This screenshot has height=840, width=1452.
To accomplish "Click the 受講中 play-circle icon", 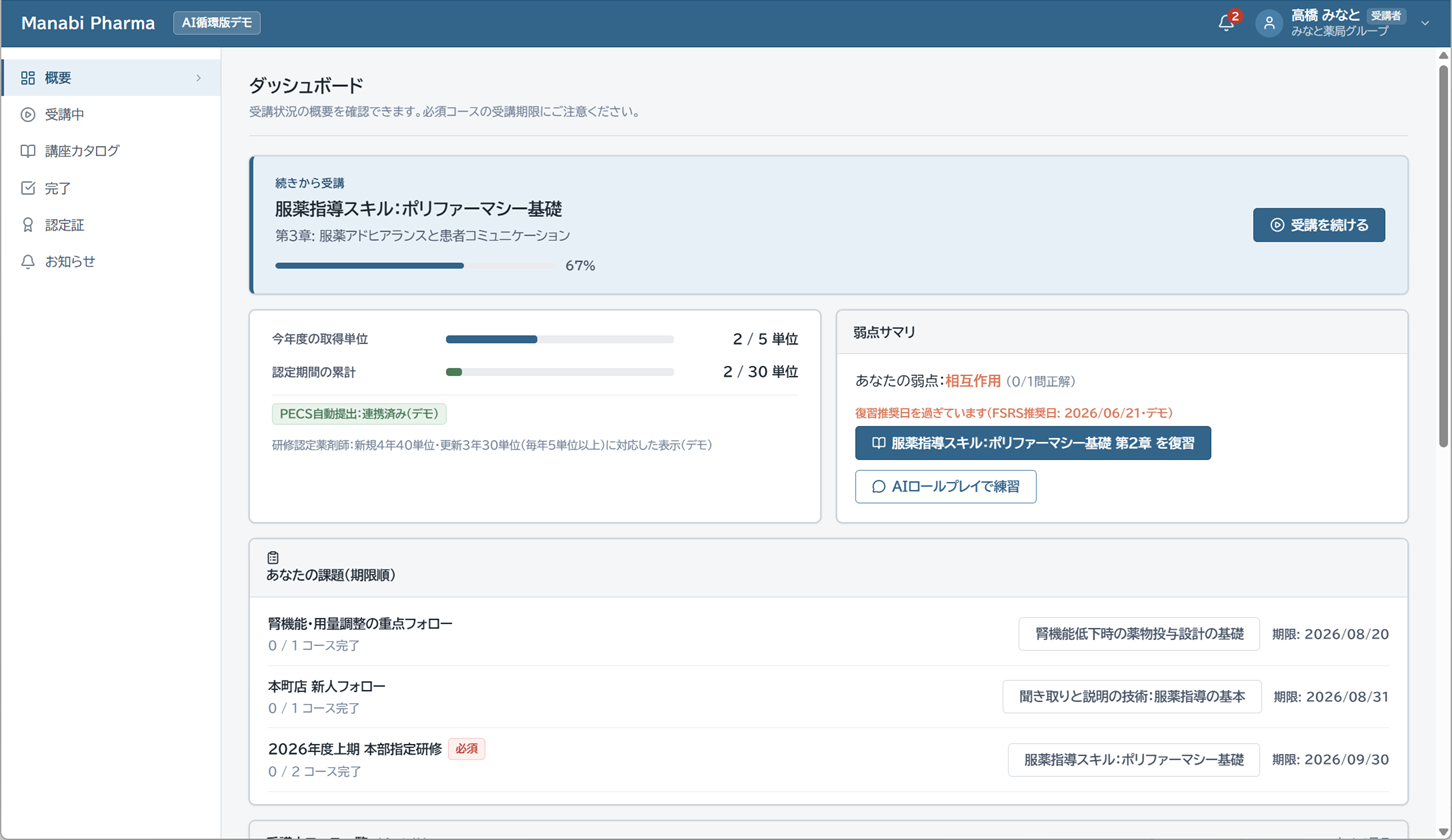I will tap(28, 115).
